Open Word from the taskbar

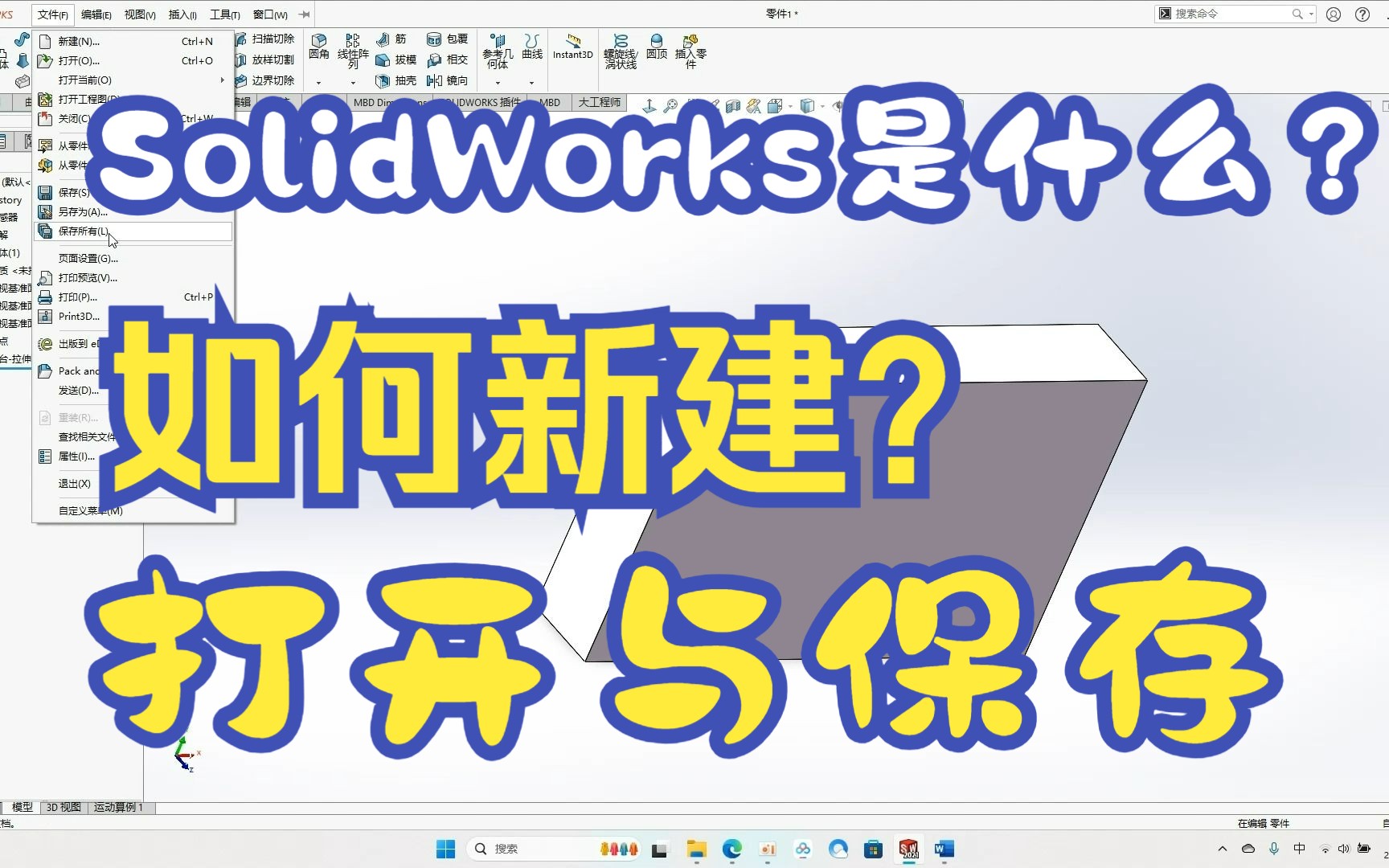(x=944, y=849)
